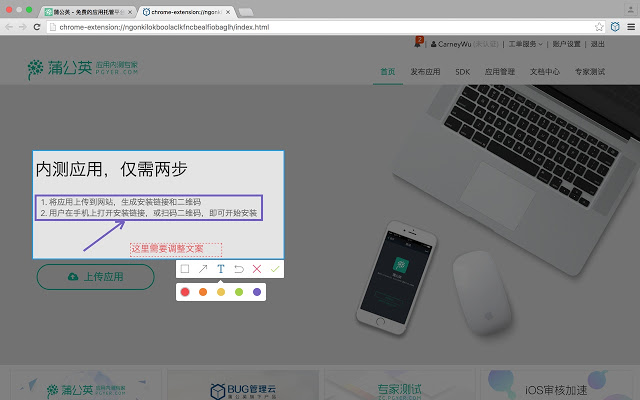This screenshot has height=400, width=640.
Task: Close the chrome-extension browser tab
Action: [x=228, y=12]
